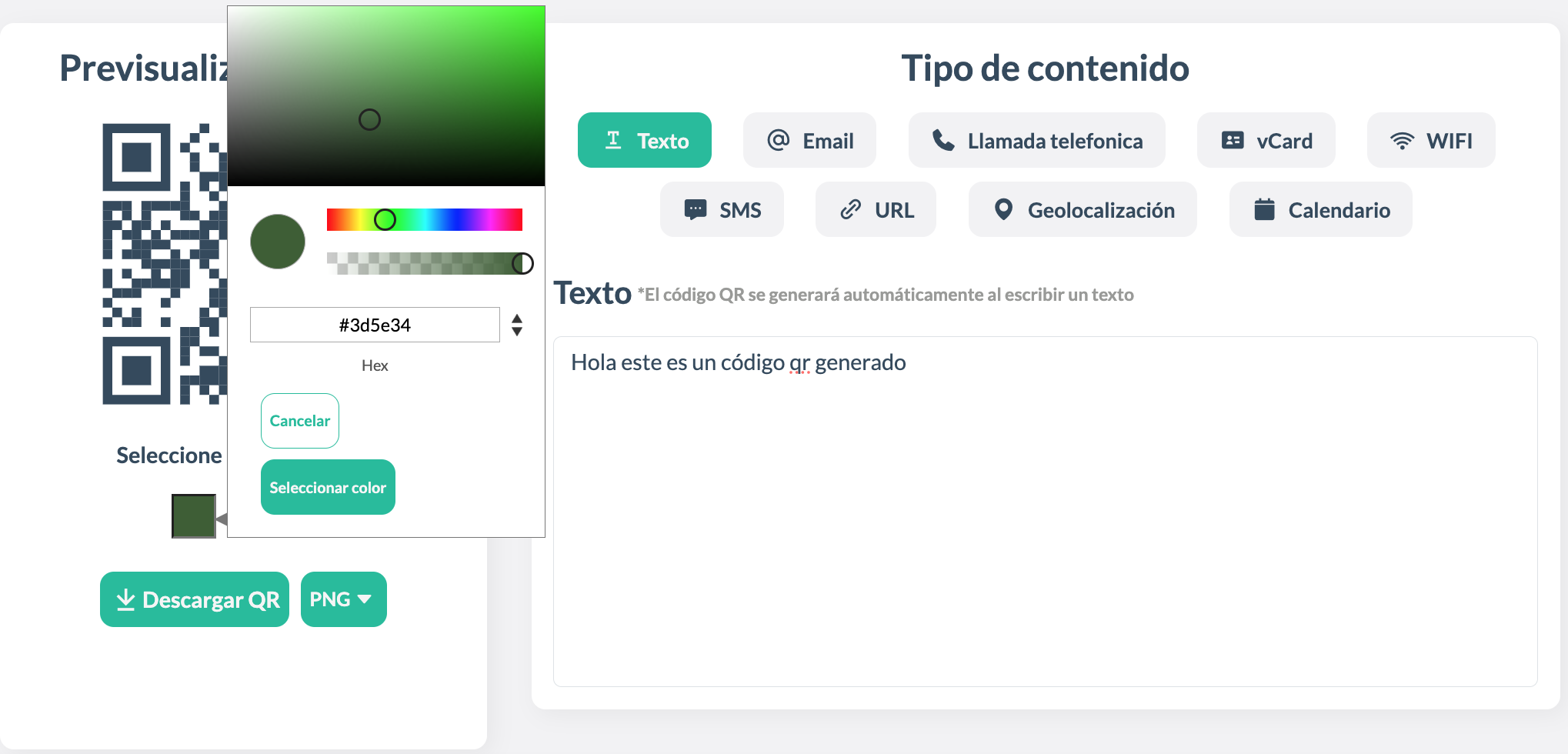Click the Calendario calendar icon
Image resolution: width=1568 pixels, height=754 pixels.
point(1264,209)
